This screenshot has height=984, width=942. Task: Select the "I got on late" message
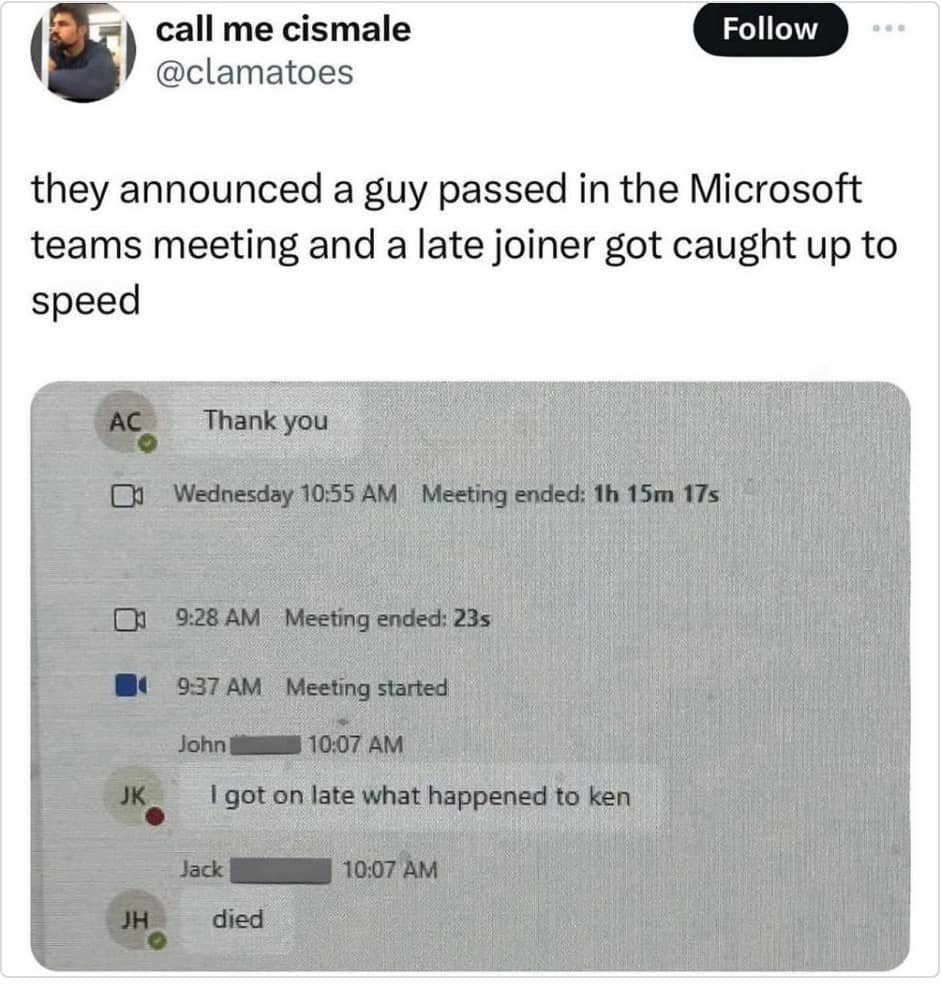[420, 797]
